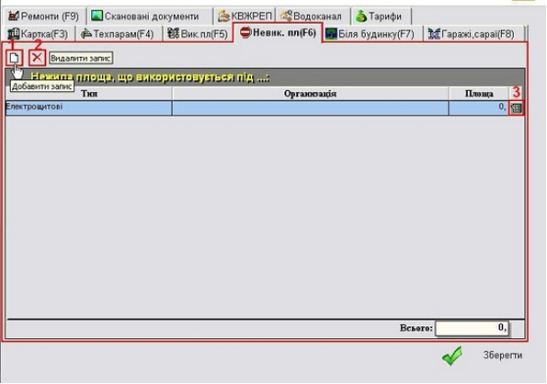Viewport: 547px width, 384px height.
Task: Click the green checkmark save icon
Action: 452,356
